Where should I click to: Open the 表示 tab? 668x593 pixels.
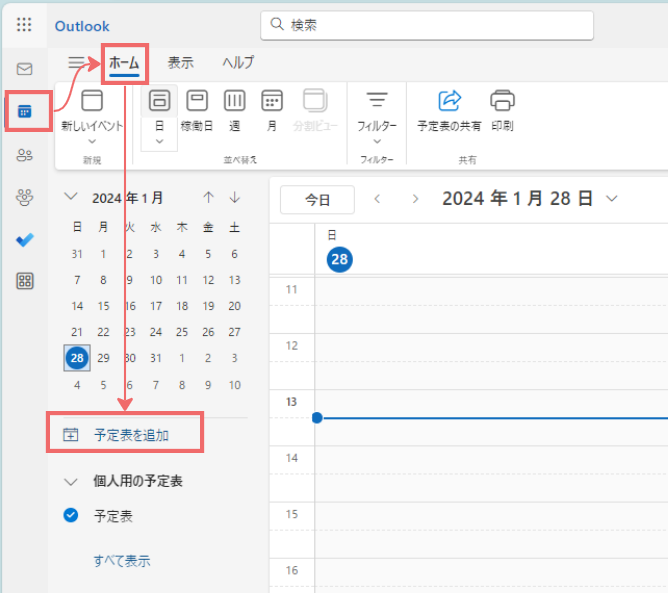click(181, 63)
